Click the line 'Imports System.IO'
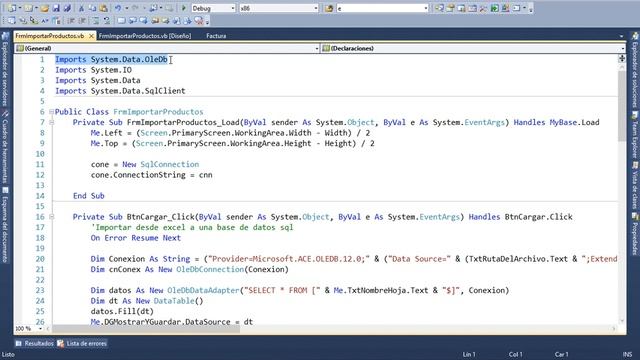This screenshot has width=640, height=360. click(93, 70)
